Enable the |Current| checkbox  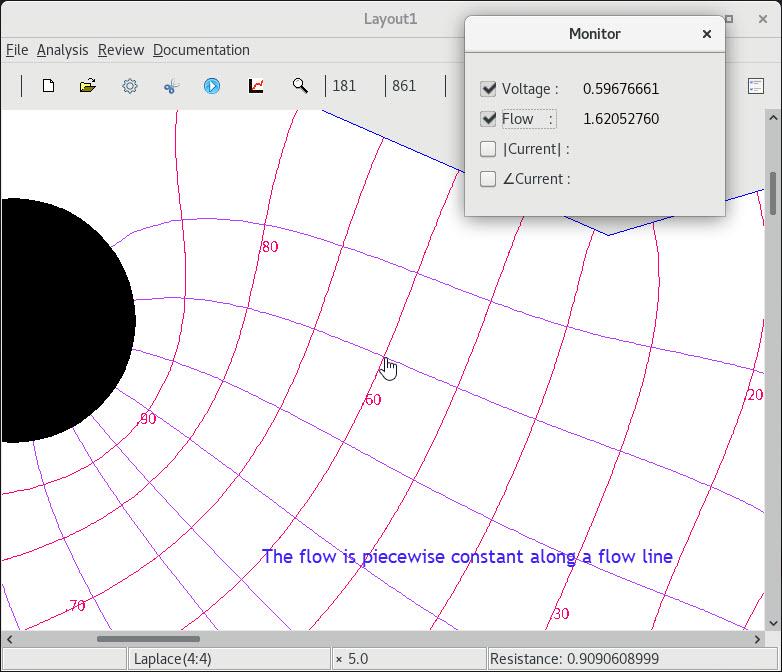click(x=488, y=149)
